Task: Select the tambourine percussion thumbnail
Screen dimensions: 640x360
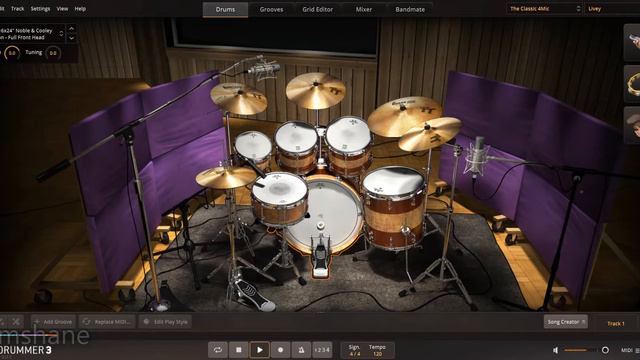Action: 633,84
